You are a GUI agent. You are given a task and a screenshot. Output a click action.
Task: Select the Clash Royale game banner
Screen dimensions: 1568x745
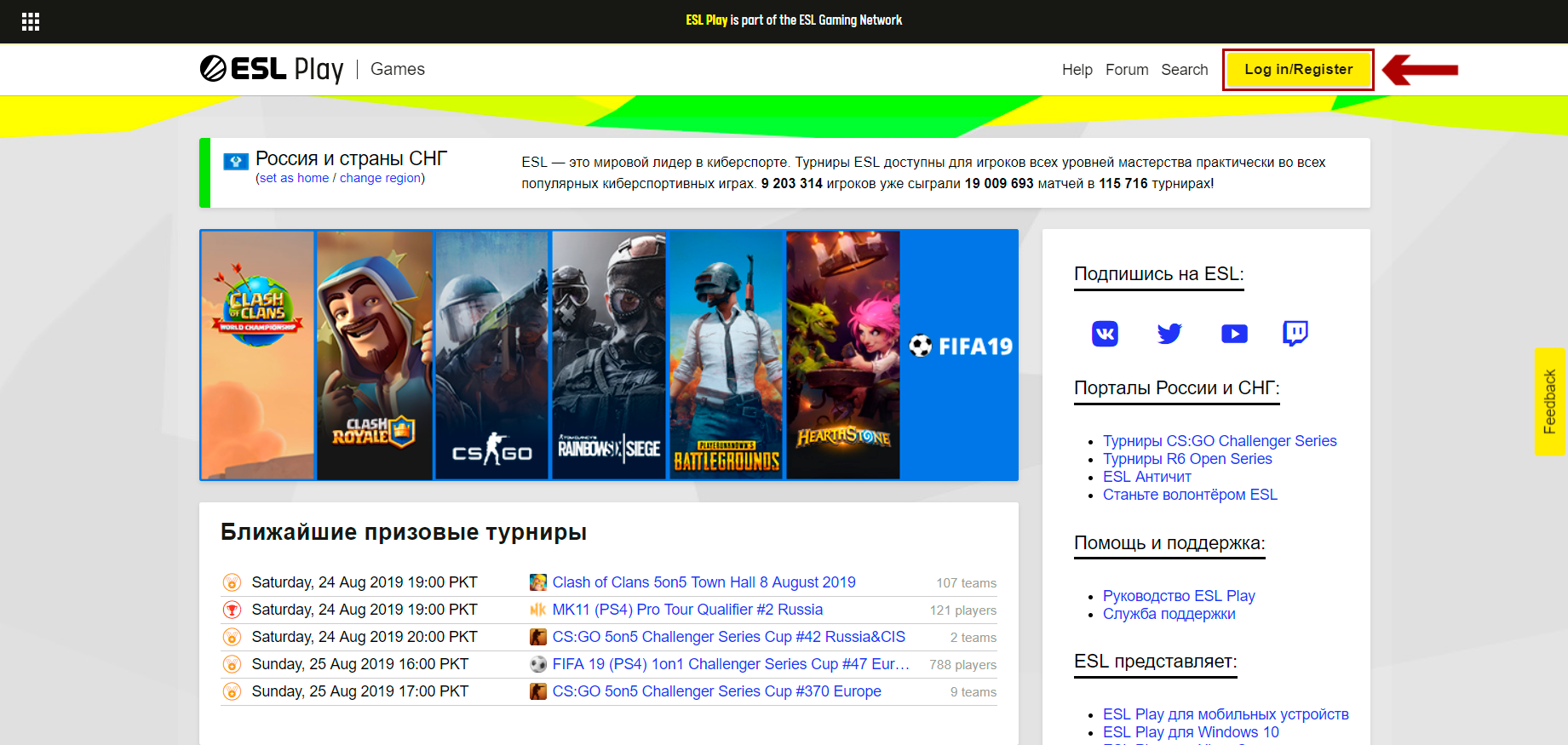375,355
